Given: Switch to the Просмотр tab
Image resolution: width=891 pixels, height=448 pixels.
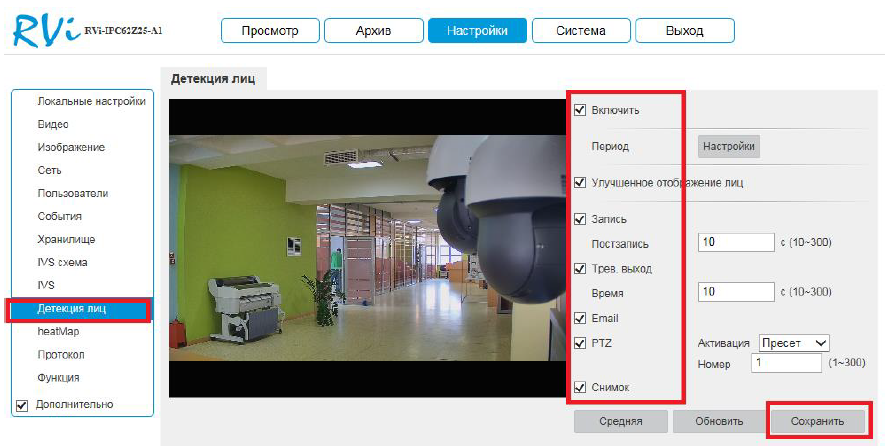Looking at the screenshot, I should pyautogui.click(x=270, y=31).
